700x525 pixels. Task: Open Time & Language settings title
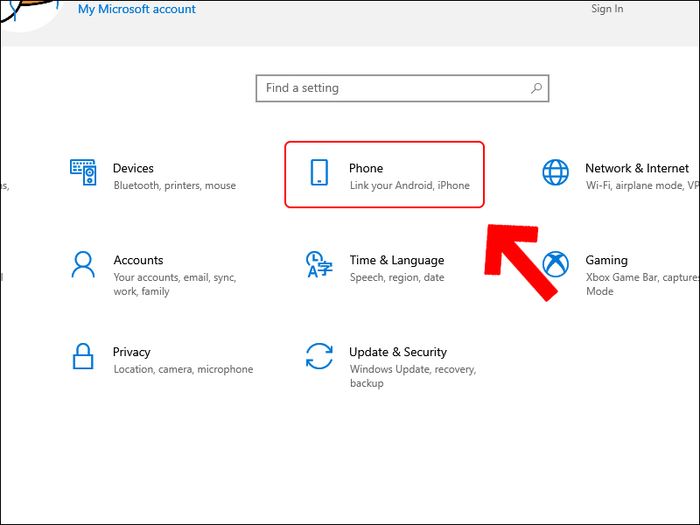pos(397,260)
